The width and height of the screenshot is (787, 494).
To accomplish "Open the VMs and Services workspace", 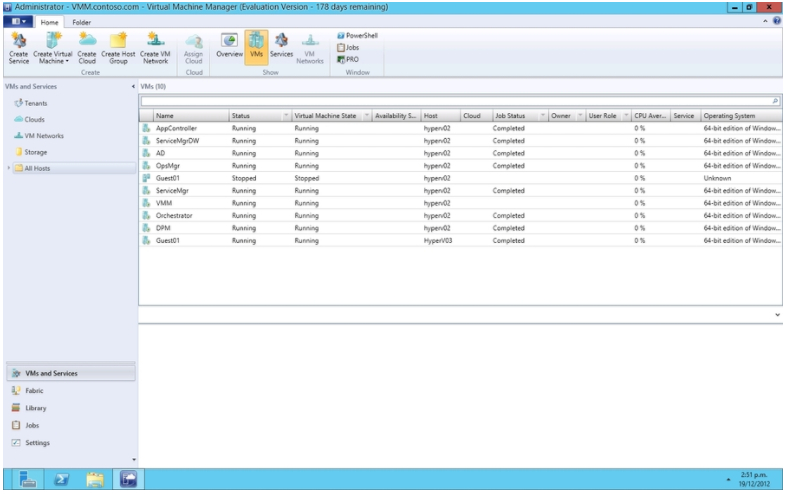I will pos(71,374).
